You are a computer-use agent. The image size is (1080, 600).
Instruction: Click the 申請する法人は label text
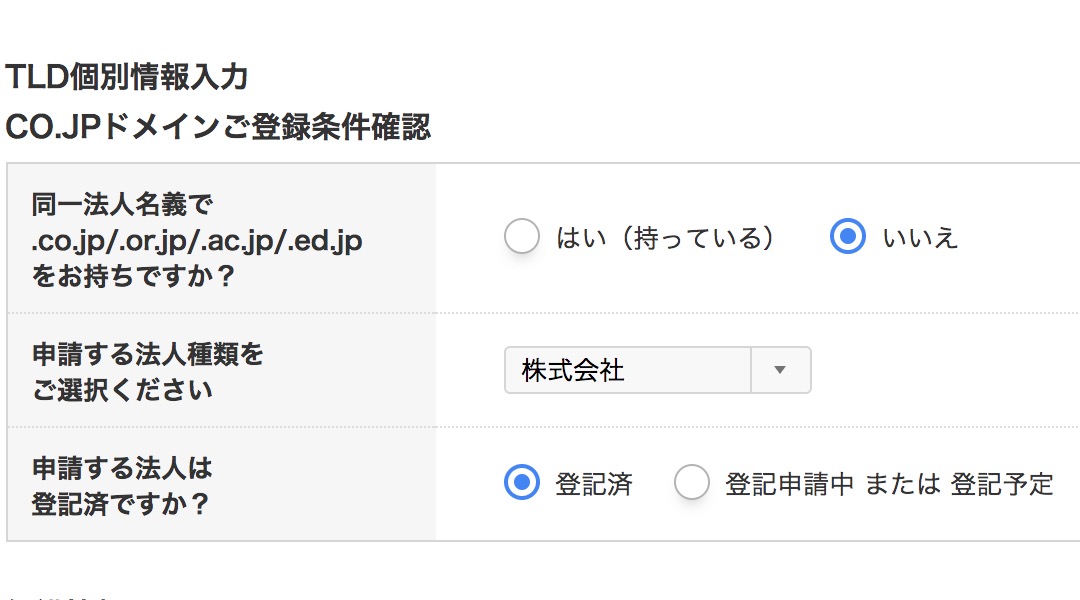click(122, 468)
